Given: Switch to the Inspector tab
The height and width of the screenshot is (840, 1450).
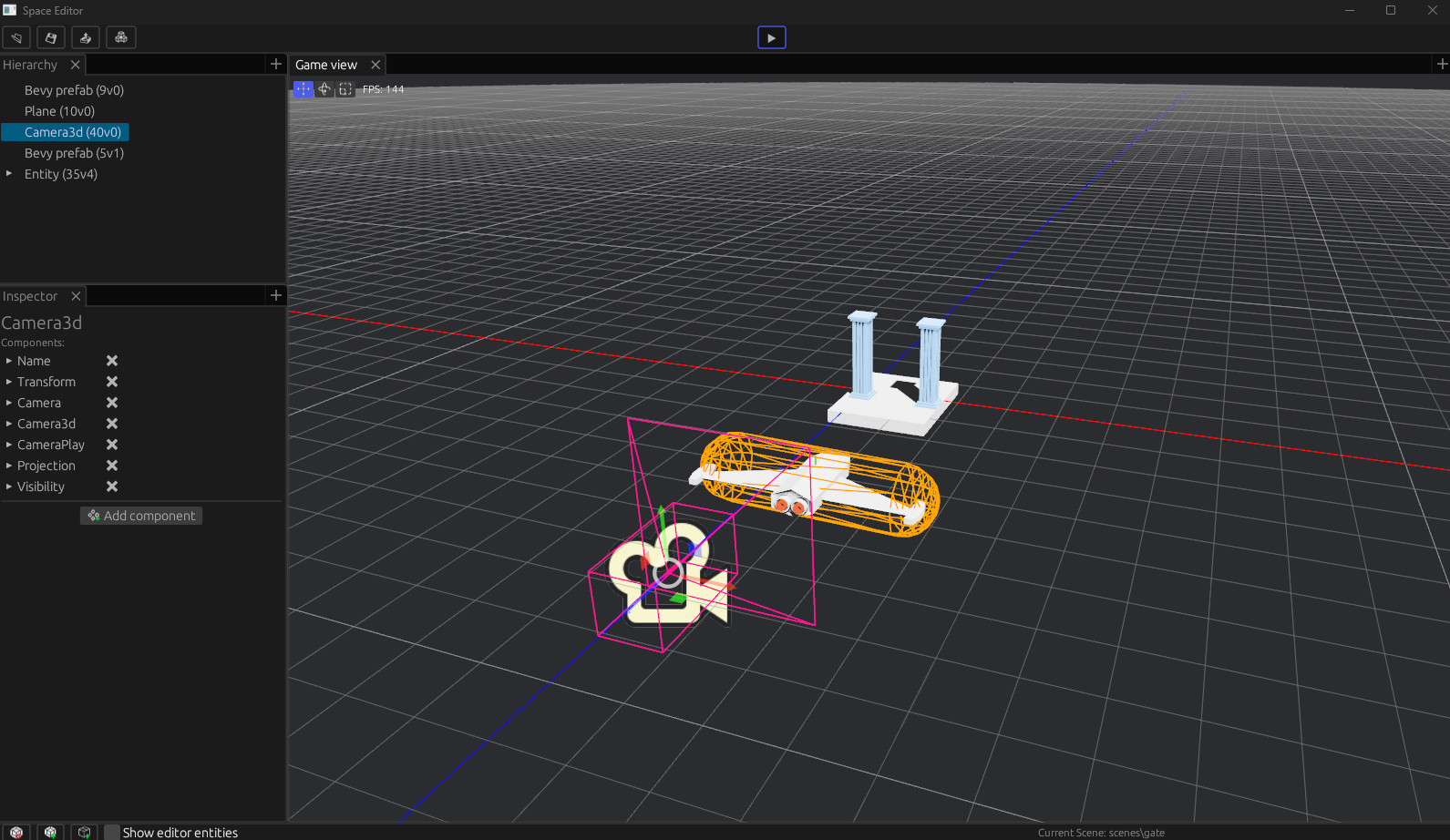Looking at the screenshot, I should pos(30,296).
